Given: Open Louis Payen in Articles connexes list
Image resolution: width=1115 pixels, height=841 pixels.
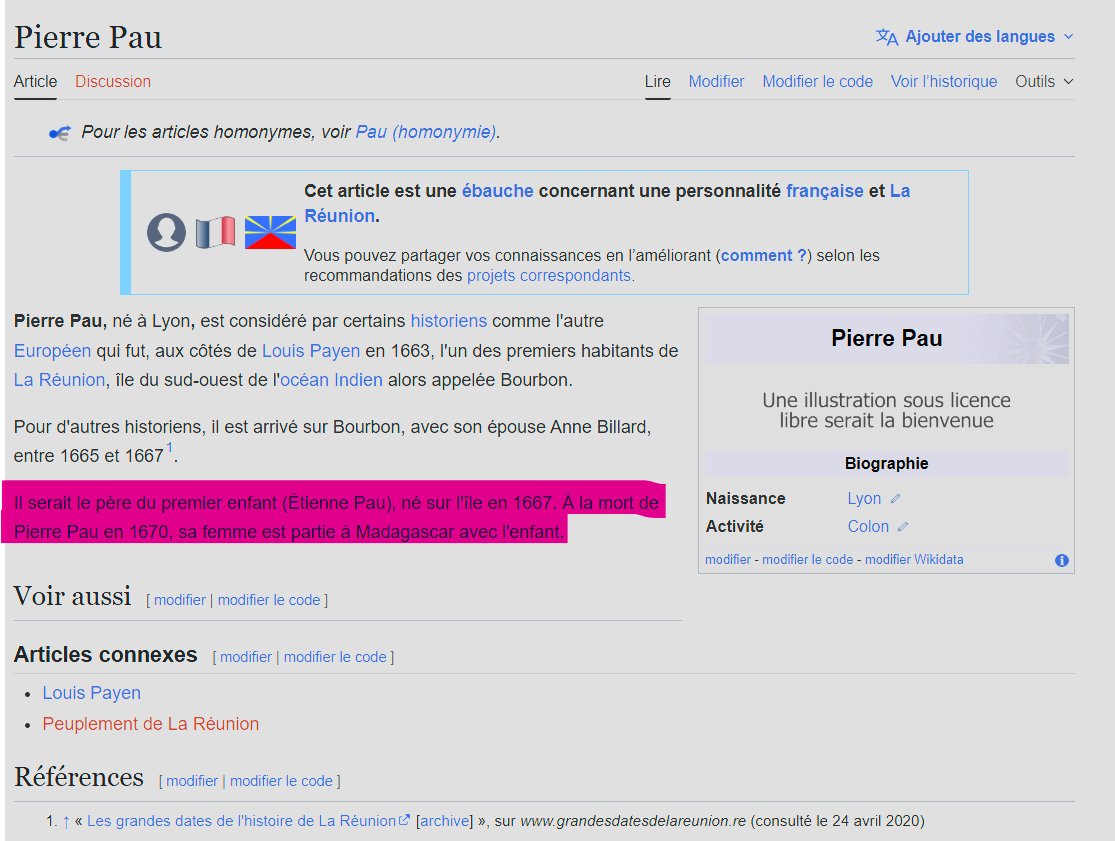Looking at the screenshot, I should pos(92,693).
